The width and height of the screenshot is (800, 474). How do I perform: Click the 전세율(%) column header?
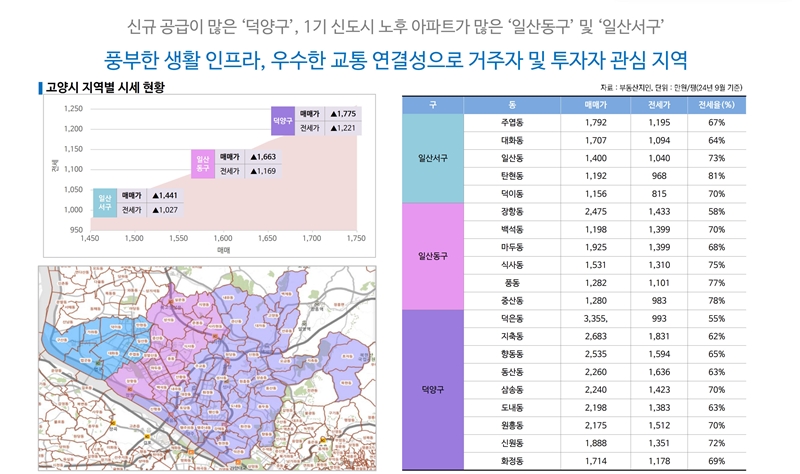pos(716,104)
